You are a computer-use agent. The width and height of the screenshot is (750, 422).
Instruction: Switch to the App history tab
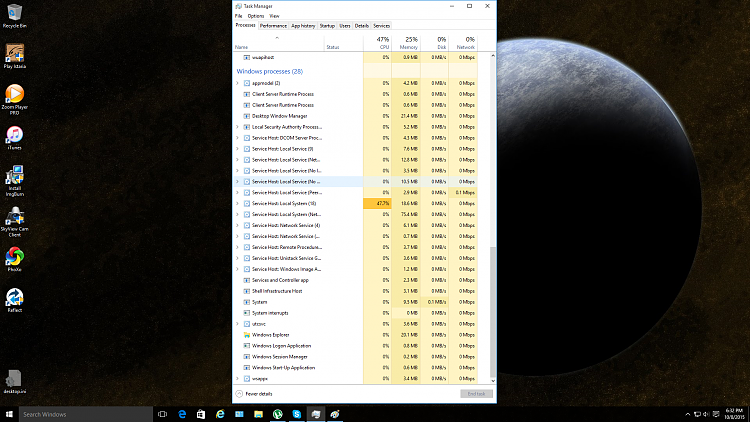(x=303, y=26)
